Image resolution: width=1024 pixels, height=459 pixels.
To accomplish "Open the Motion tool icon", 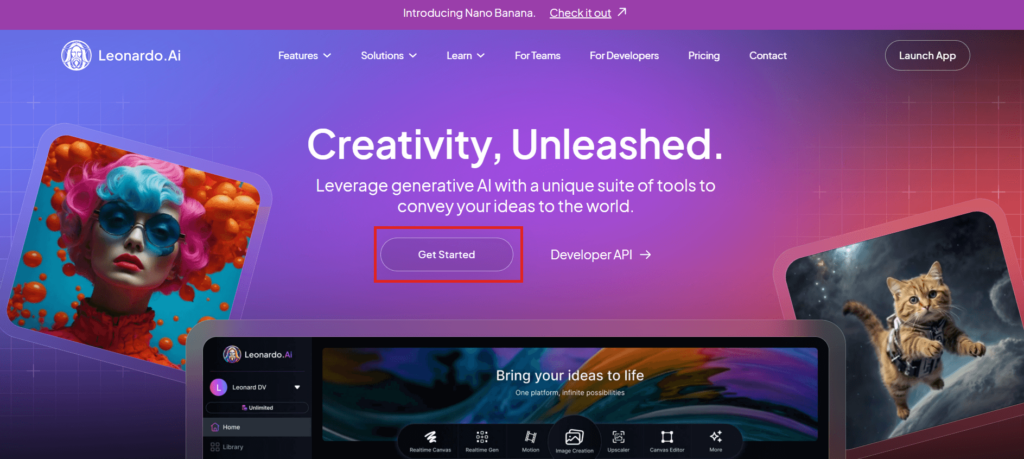I will (x=530, y=436).
